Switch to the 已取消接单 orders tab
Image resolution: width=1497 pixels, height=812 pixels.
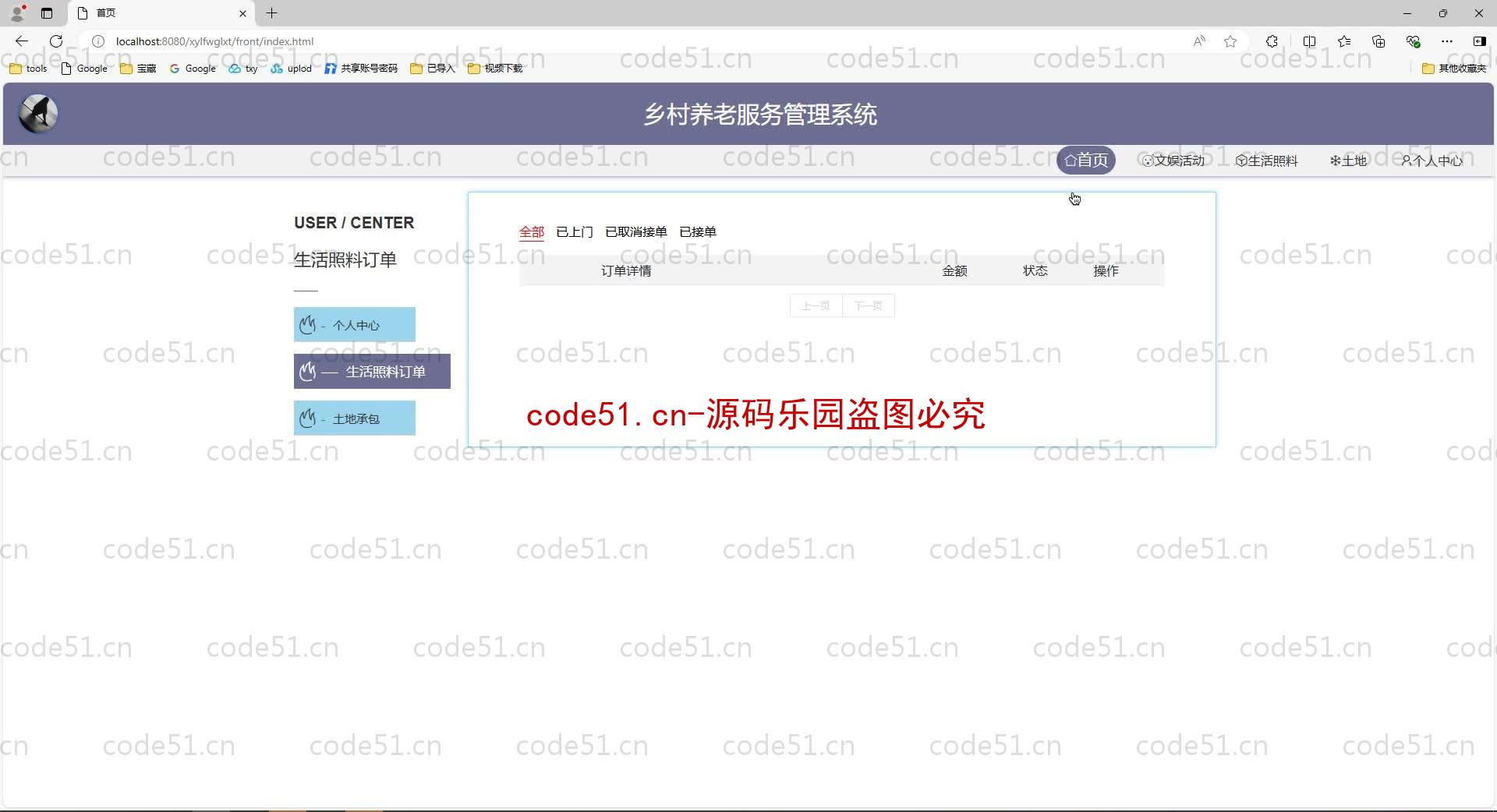click(636, 232)
